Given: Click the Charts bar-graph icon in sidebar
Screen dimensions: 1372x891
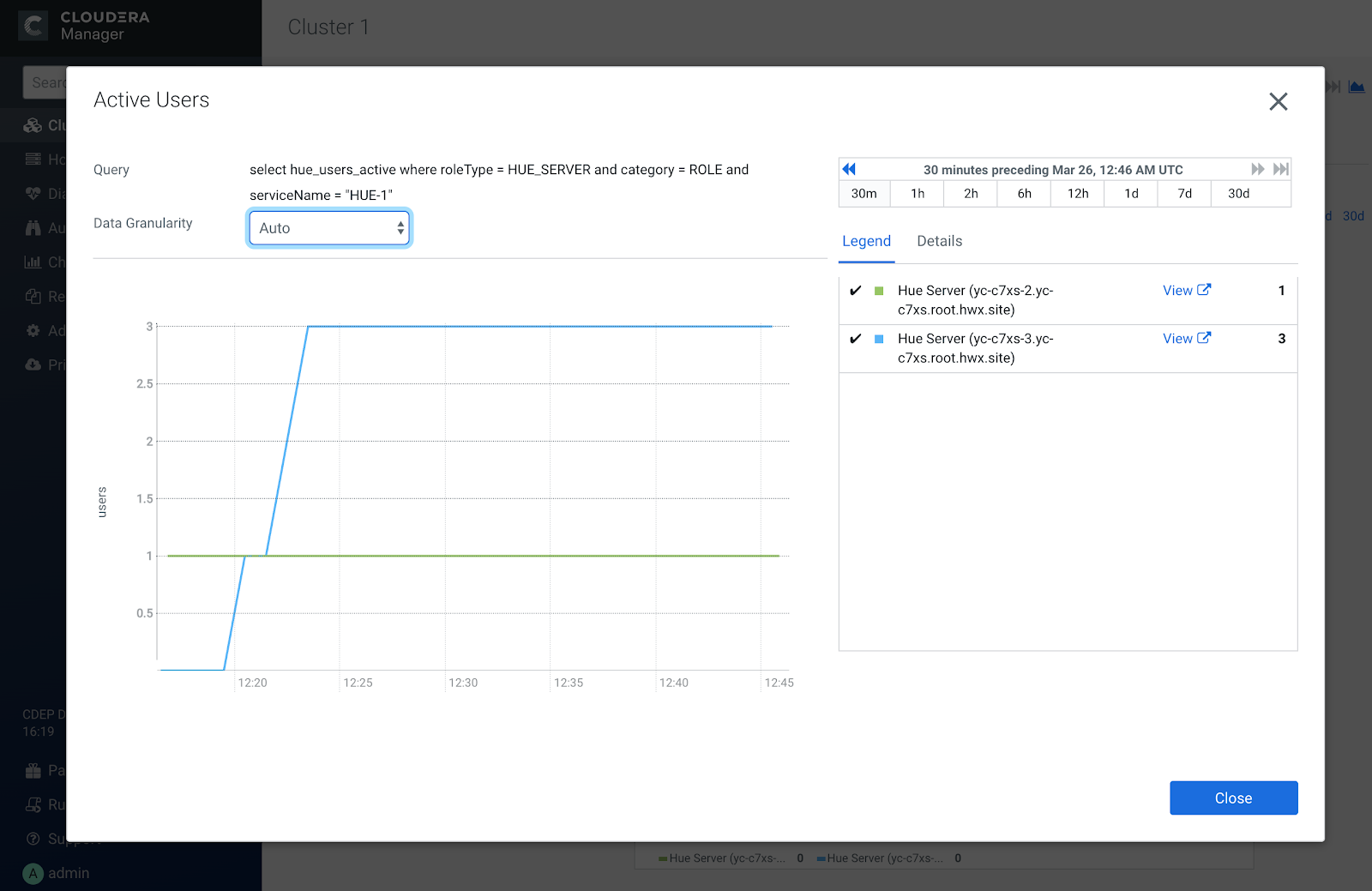Looking at the screenshot, I should coord(33,262).
